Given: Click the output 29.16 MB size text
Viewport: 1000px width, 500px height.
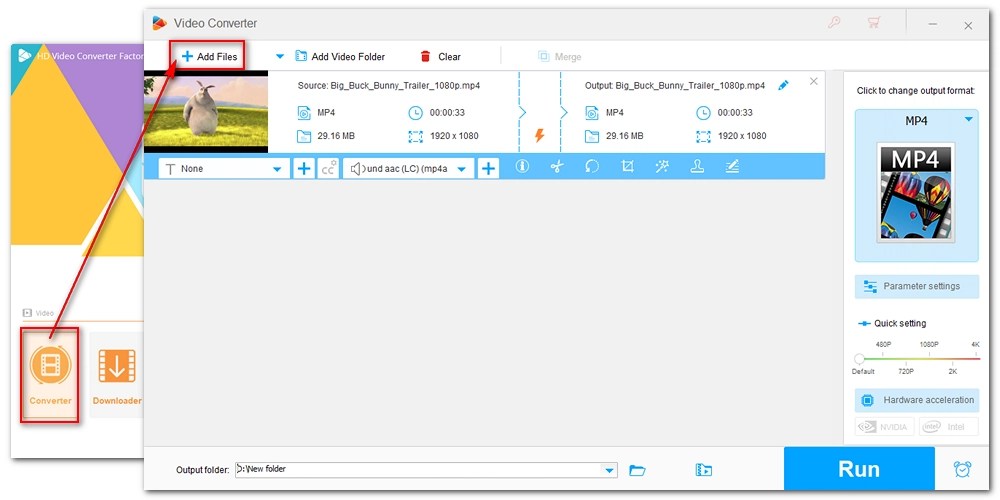Looking at the screenshot, I should coord(624,136).
